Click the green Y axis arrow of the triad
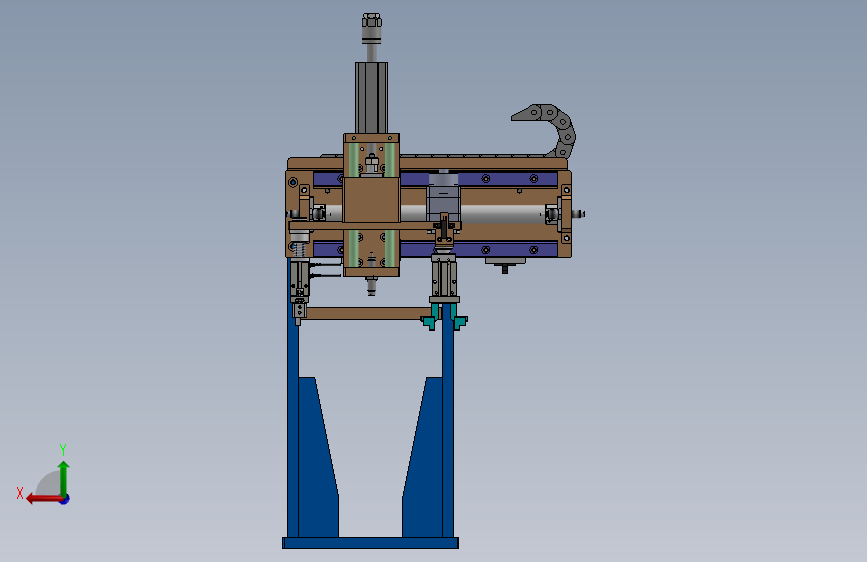The width and height of the screenshot is (867, 562). click(x=64, y=478)
